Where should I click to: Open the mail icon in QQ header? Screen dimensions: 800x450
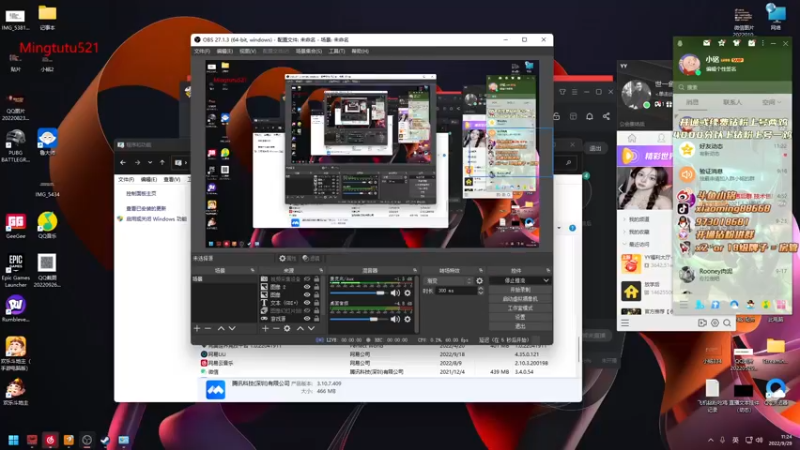[706, 43]
